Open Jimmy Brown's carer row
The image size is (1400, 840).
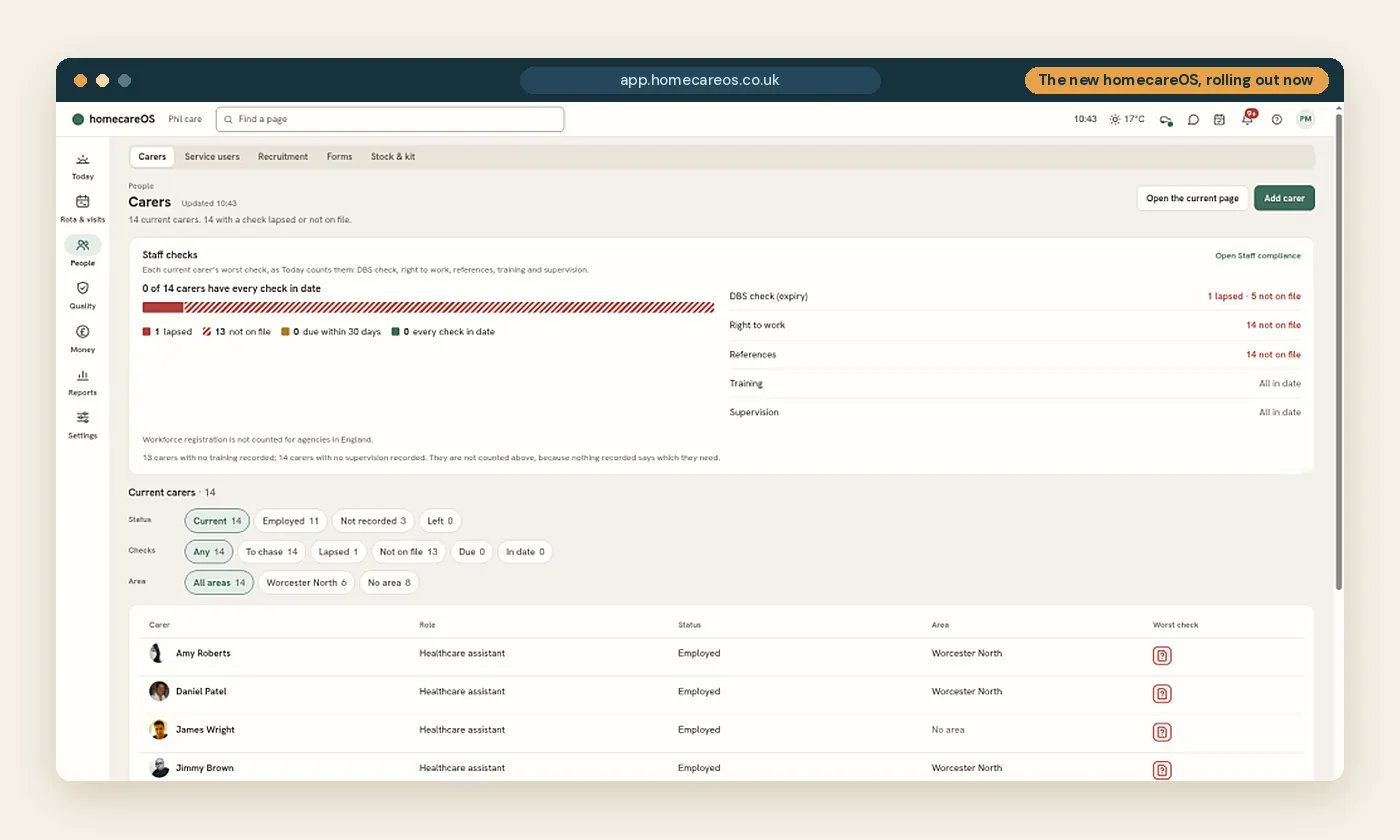[x=721, y=768]
